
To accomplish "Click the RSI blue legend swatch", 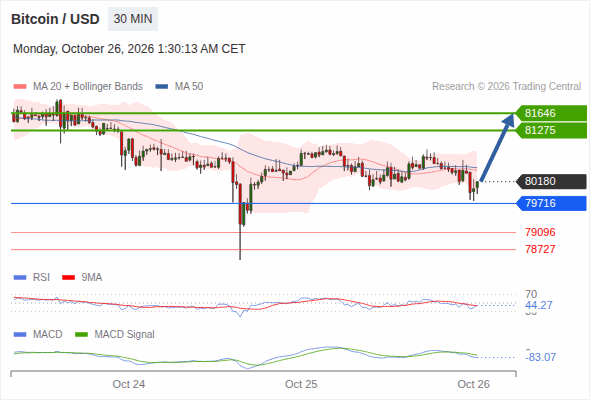I will (20, 278).
